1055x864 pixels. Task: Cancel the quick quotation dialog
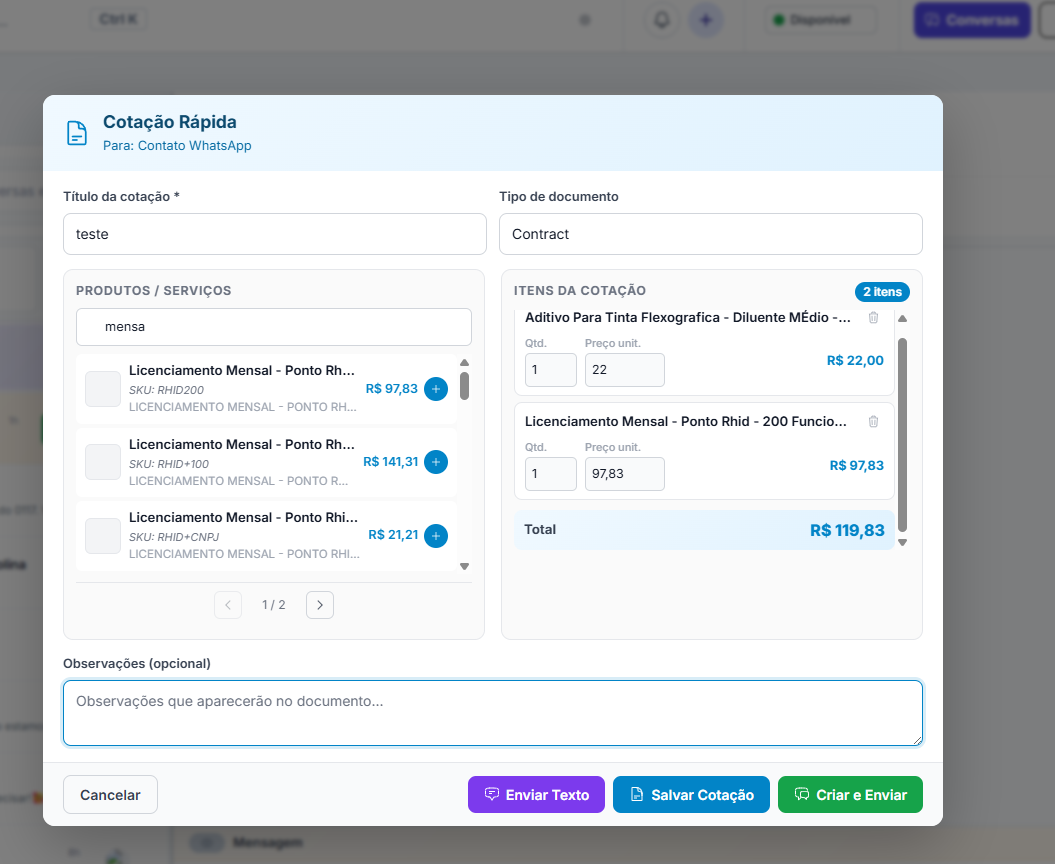pyautogui.click(x=110, y=795)
